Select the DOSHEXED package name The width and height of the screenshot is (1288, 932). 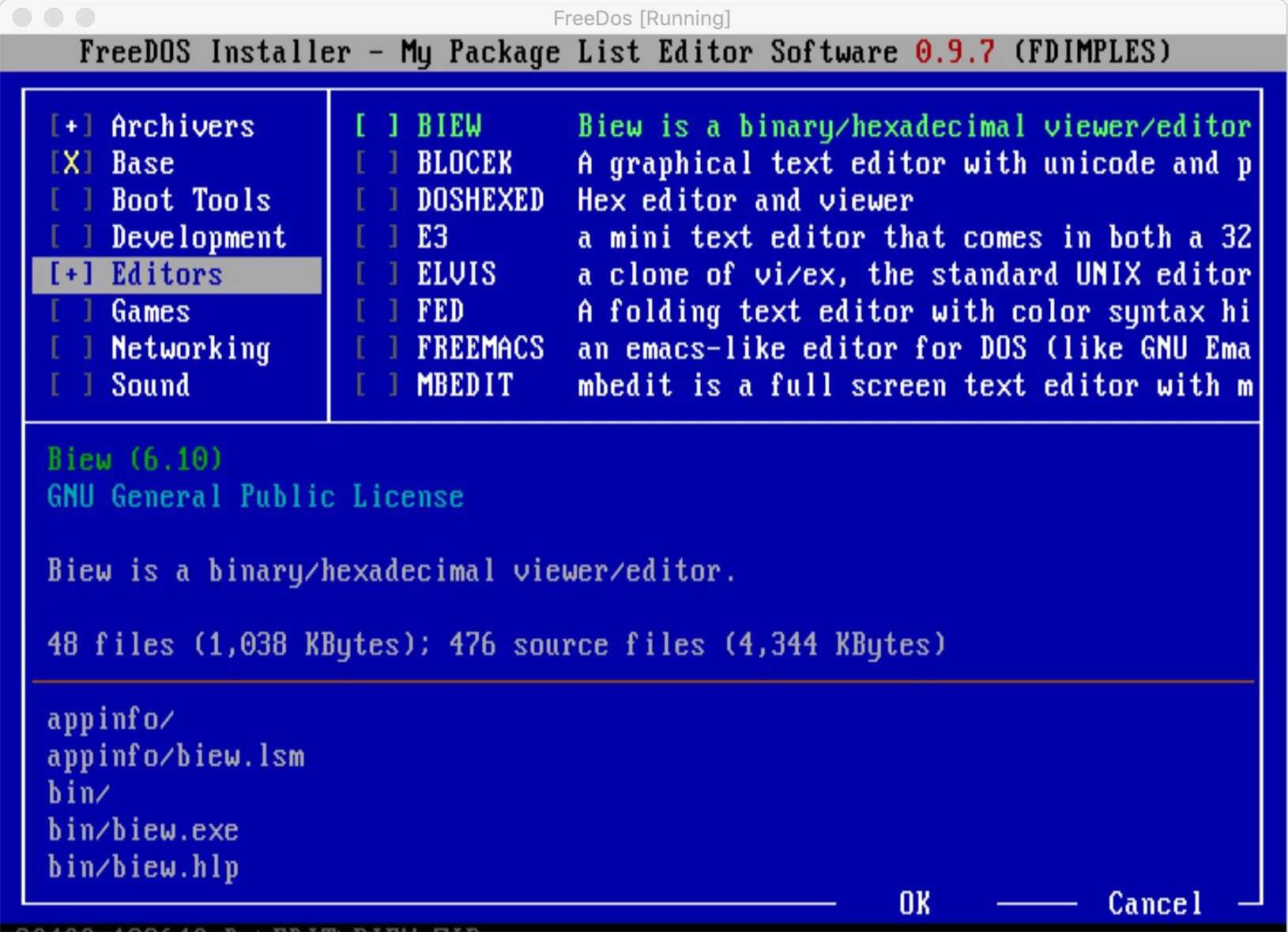click(x=481, y=201)
